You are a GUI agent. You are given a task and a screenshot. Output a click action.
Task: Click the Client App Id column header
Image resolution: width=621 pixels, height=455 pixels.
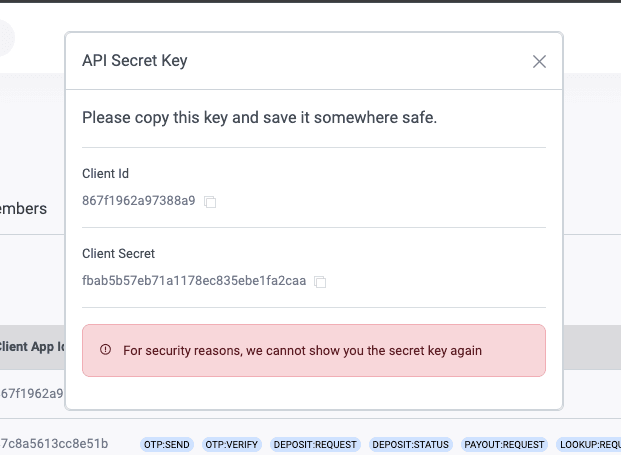click(x=32, y=346)
